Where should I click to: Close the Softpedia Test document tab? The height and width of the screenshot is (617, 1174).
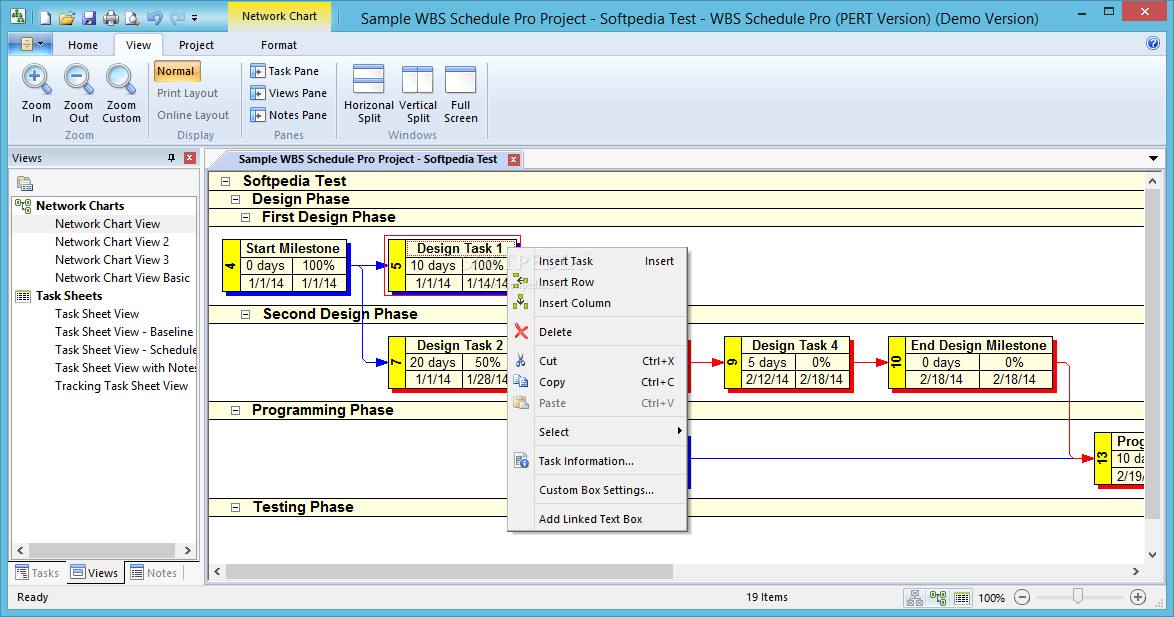click(514, 159)
